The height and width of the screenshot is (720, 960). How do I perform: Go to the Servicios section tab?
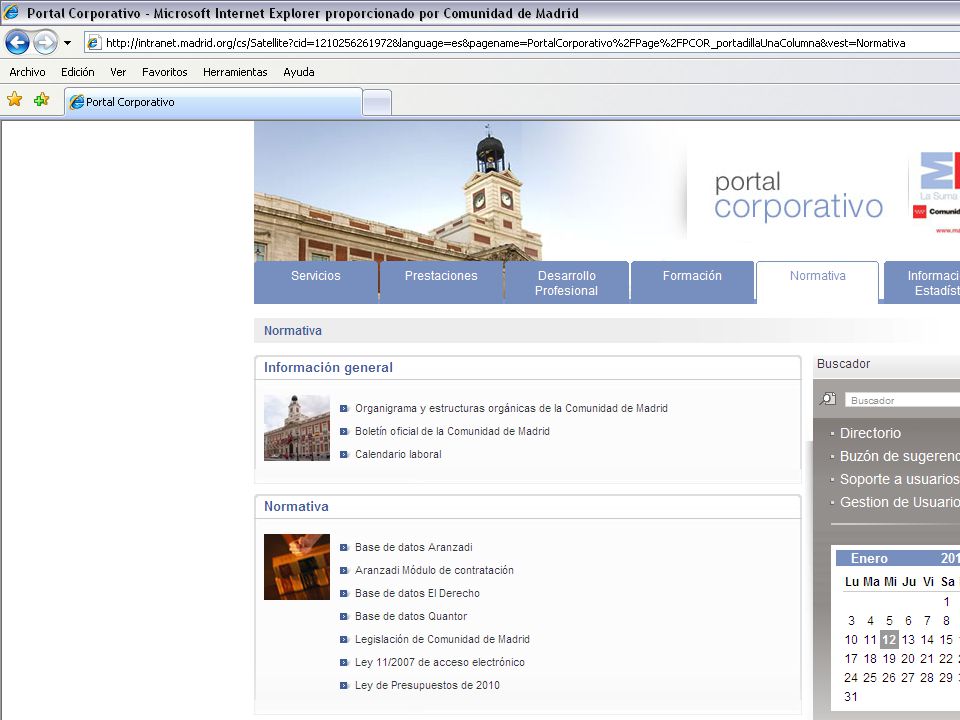316,282
